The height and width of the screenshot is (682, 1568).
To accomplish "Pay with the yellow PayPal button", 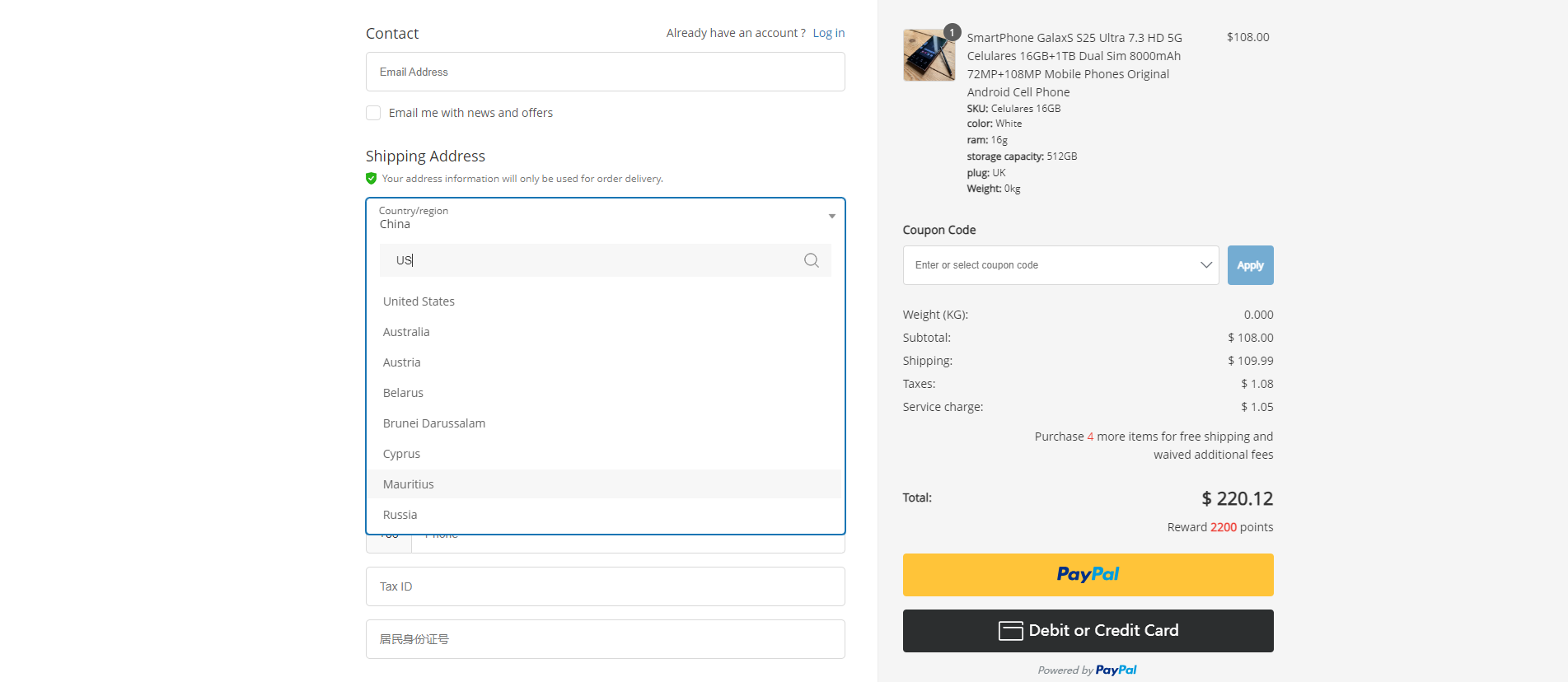I will point(1088,575).
